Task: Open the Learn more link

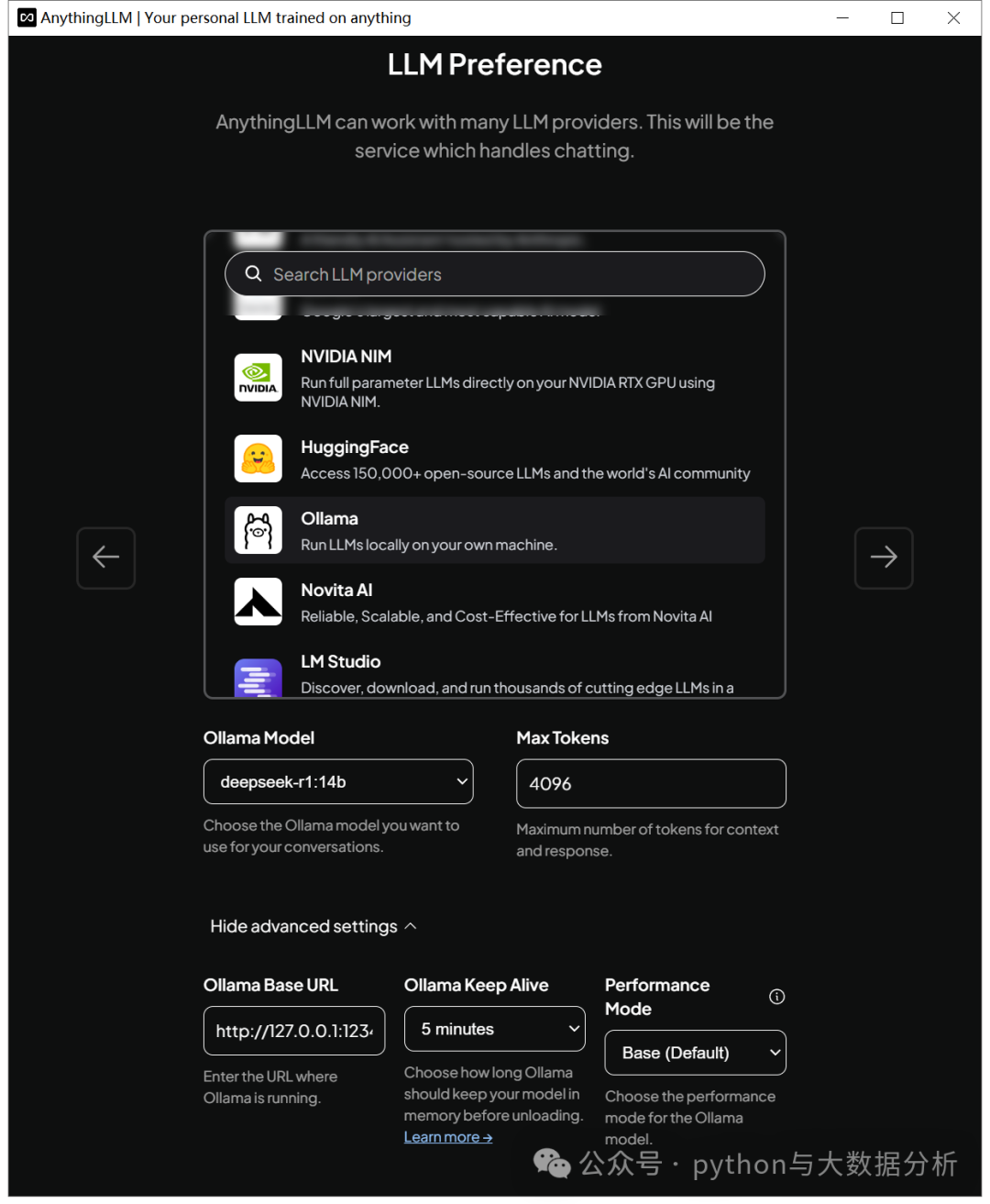Action: point(448,1137)
